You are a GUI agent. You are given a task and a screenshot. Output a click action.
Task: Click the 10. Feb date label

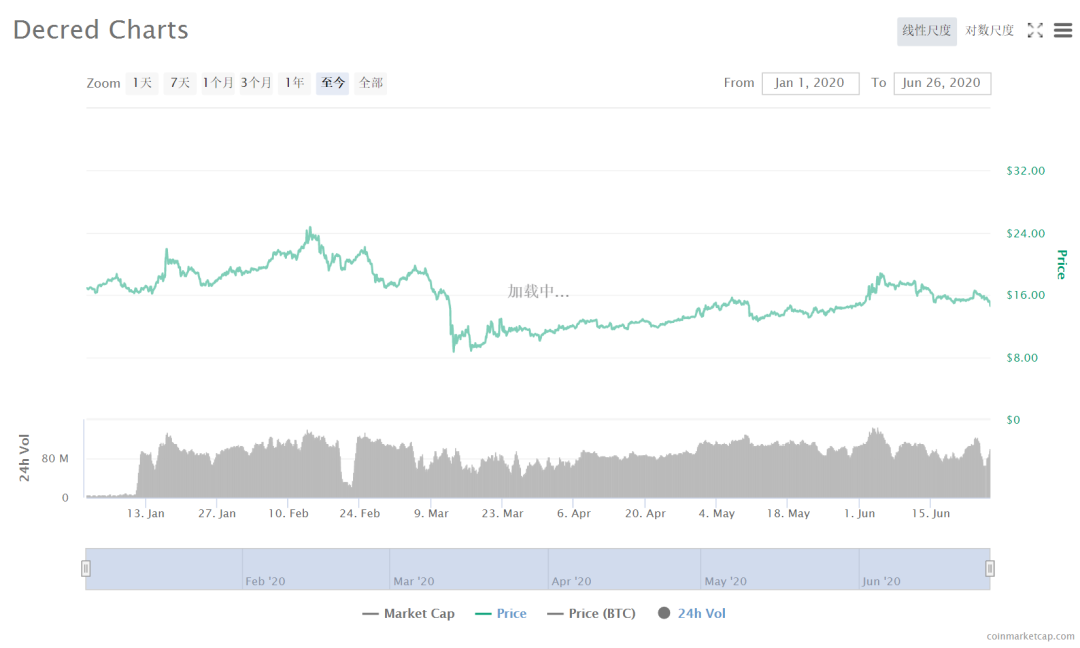(289, 514)
